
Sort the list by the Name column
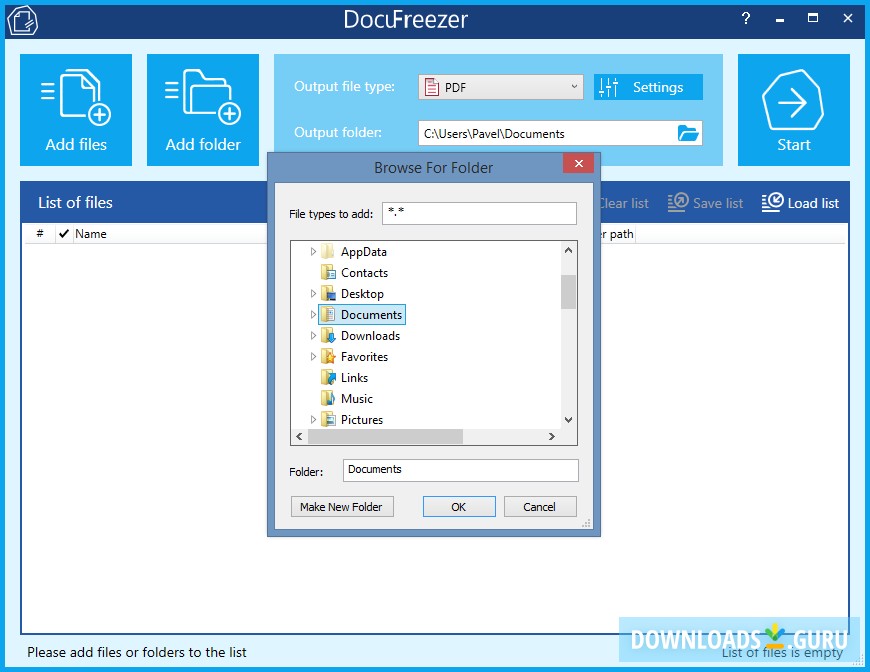coord(91,234)
